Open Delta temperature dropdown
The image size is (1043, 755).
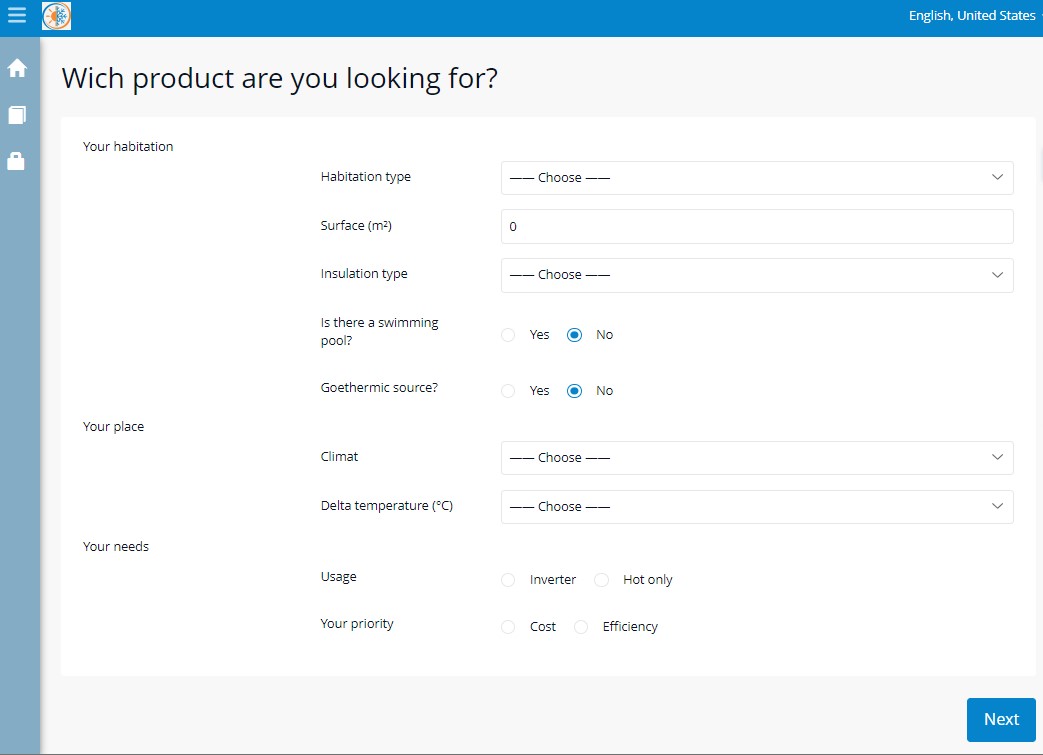[x=756, y=507]
